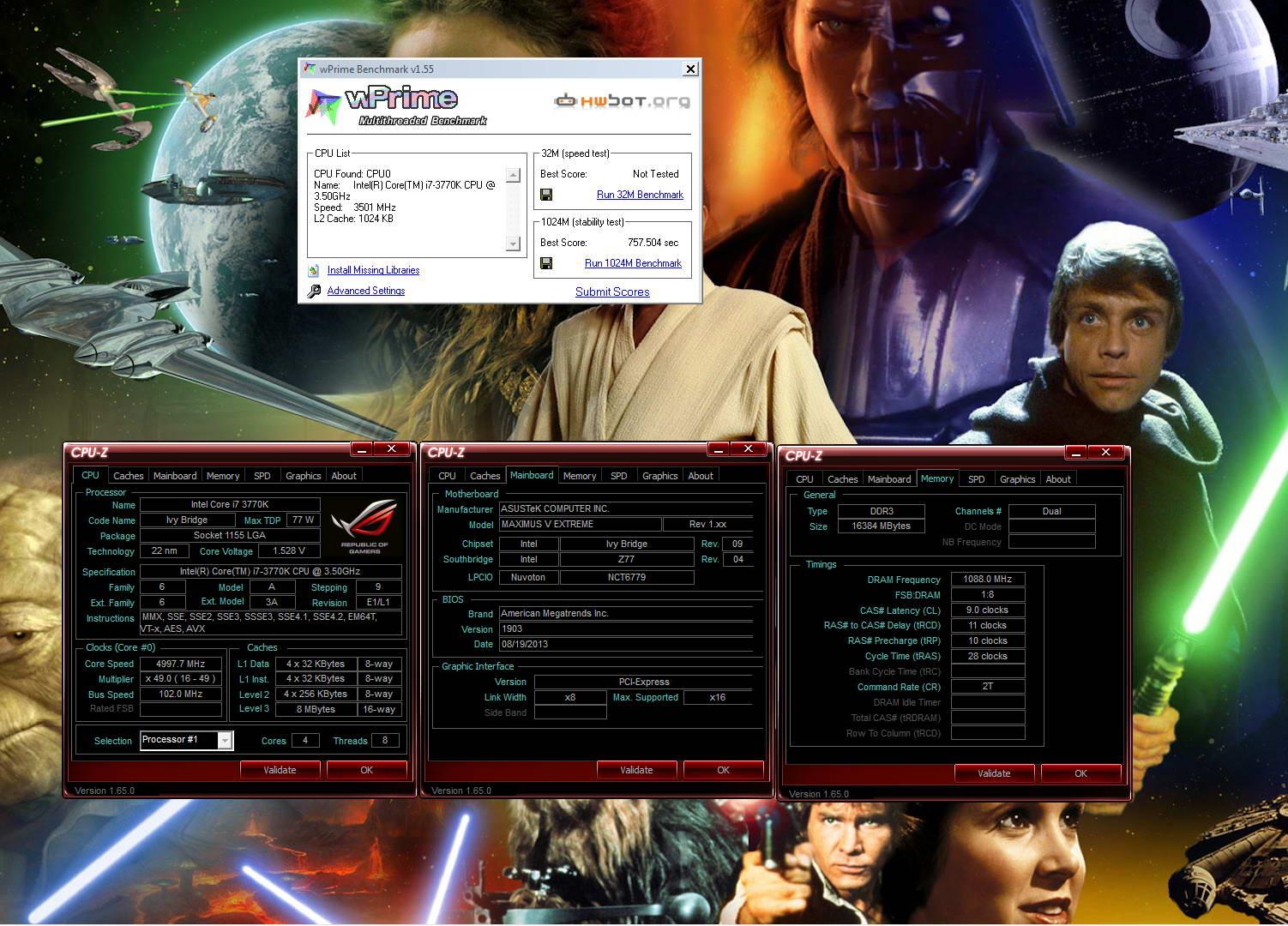Screen dimensions: 1288x926
Task: Click OK in the Mainboard window
Action: [724, 770]
